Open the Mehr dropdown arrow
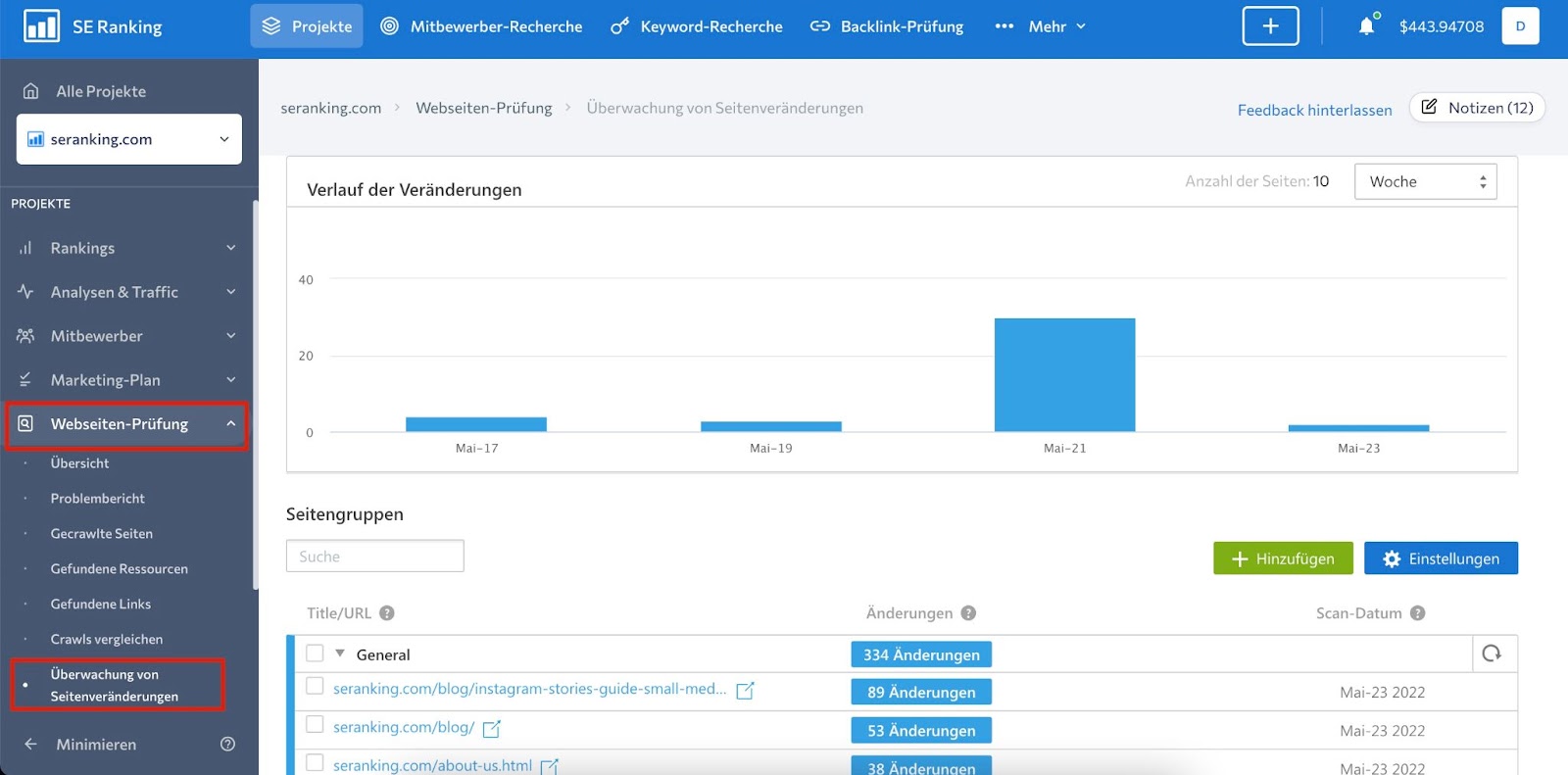Image resolution: width=1568 pixels, height=775 pixels. click(x=1081, y=26)
